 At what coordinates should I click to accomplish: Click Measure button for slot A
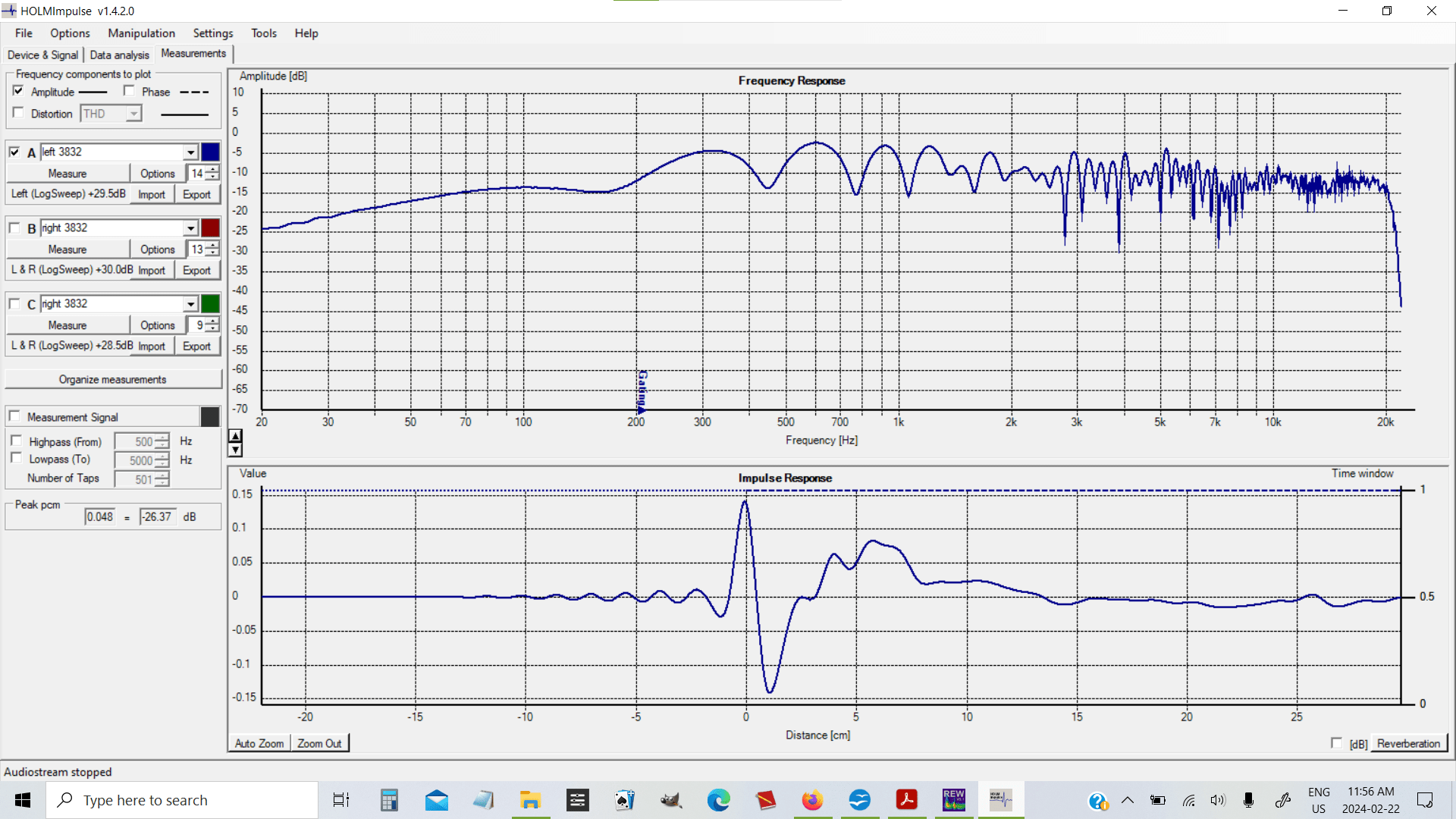pyautogui.click(x=67, y=174)
